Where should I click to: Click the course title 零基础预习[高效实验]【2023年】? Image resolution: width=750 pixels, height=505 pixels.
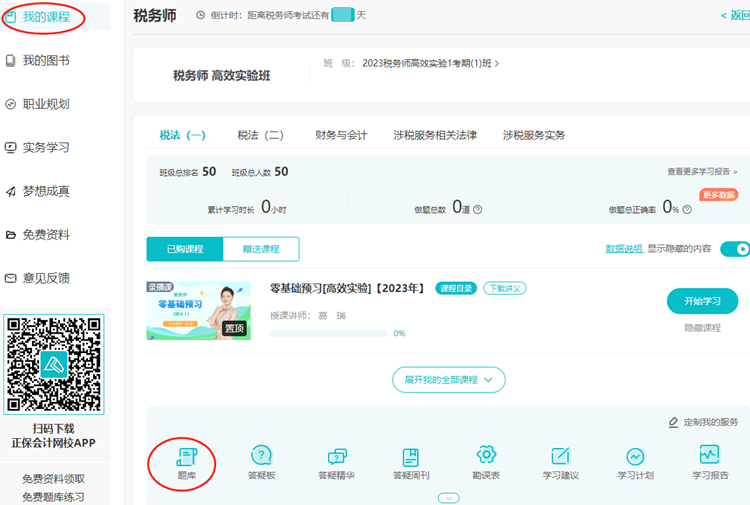coord(348,288)
